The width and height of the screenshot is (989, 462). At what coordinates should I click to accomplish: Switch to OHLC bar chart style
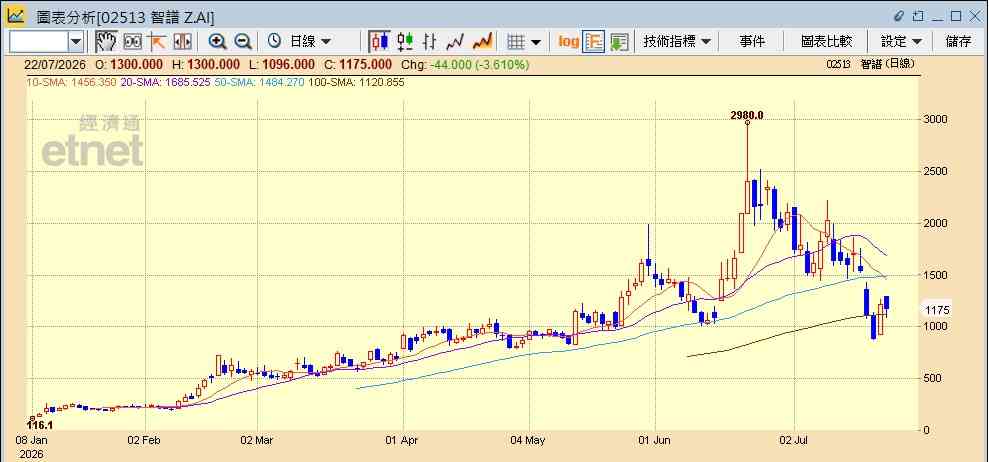430,42
